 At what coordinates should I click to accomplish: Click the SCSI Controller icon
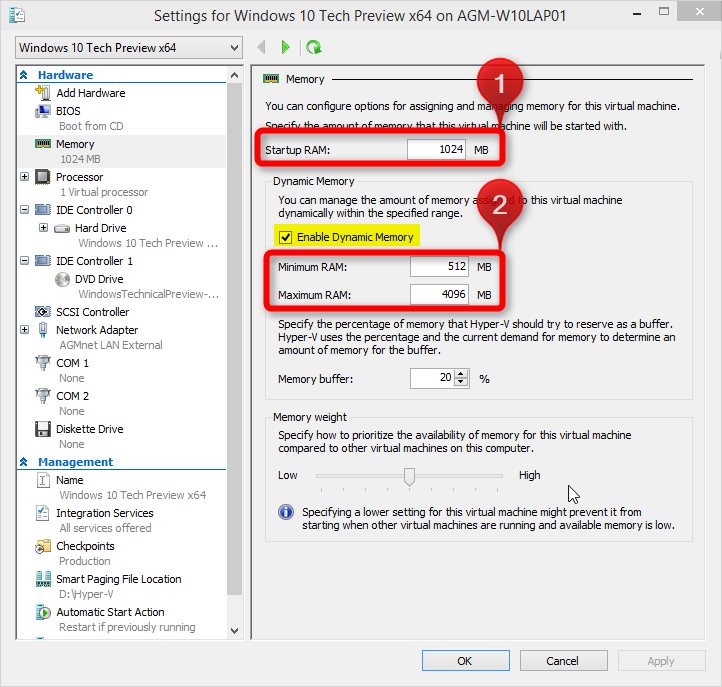pyautogui.click(x=43, y=312)
